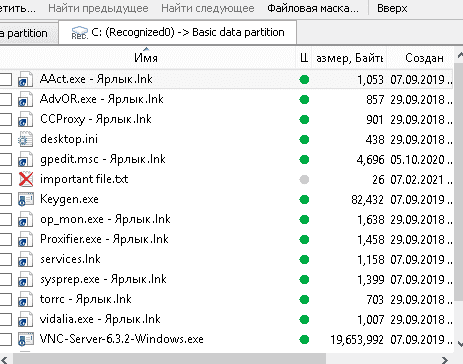Click the desktop.ini gear file icon
The width and height of the screenshot is (463, 364).
26,140
